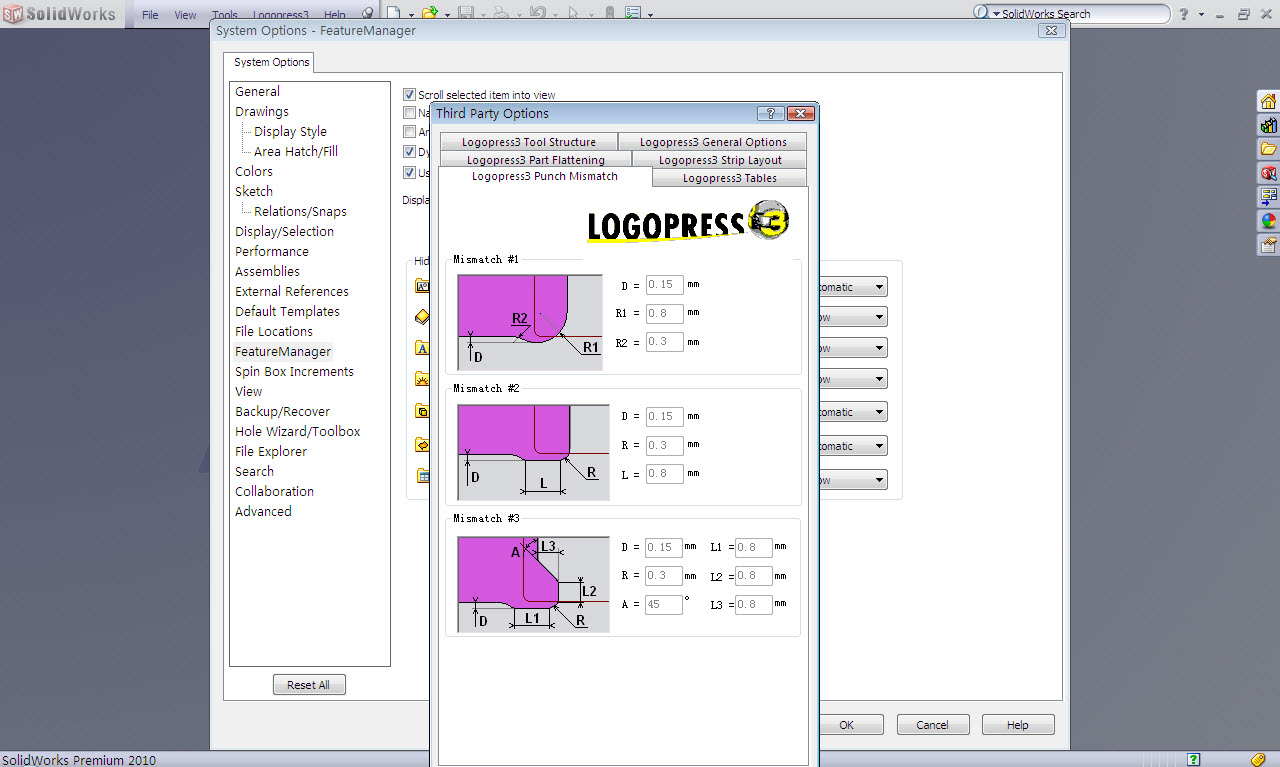Toggle the checkbox starting with 'Dy'
This screenshot has width=1280, height=767.
409,152
